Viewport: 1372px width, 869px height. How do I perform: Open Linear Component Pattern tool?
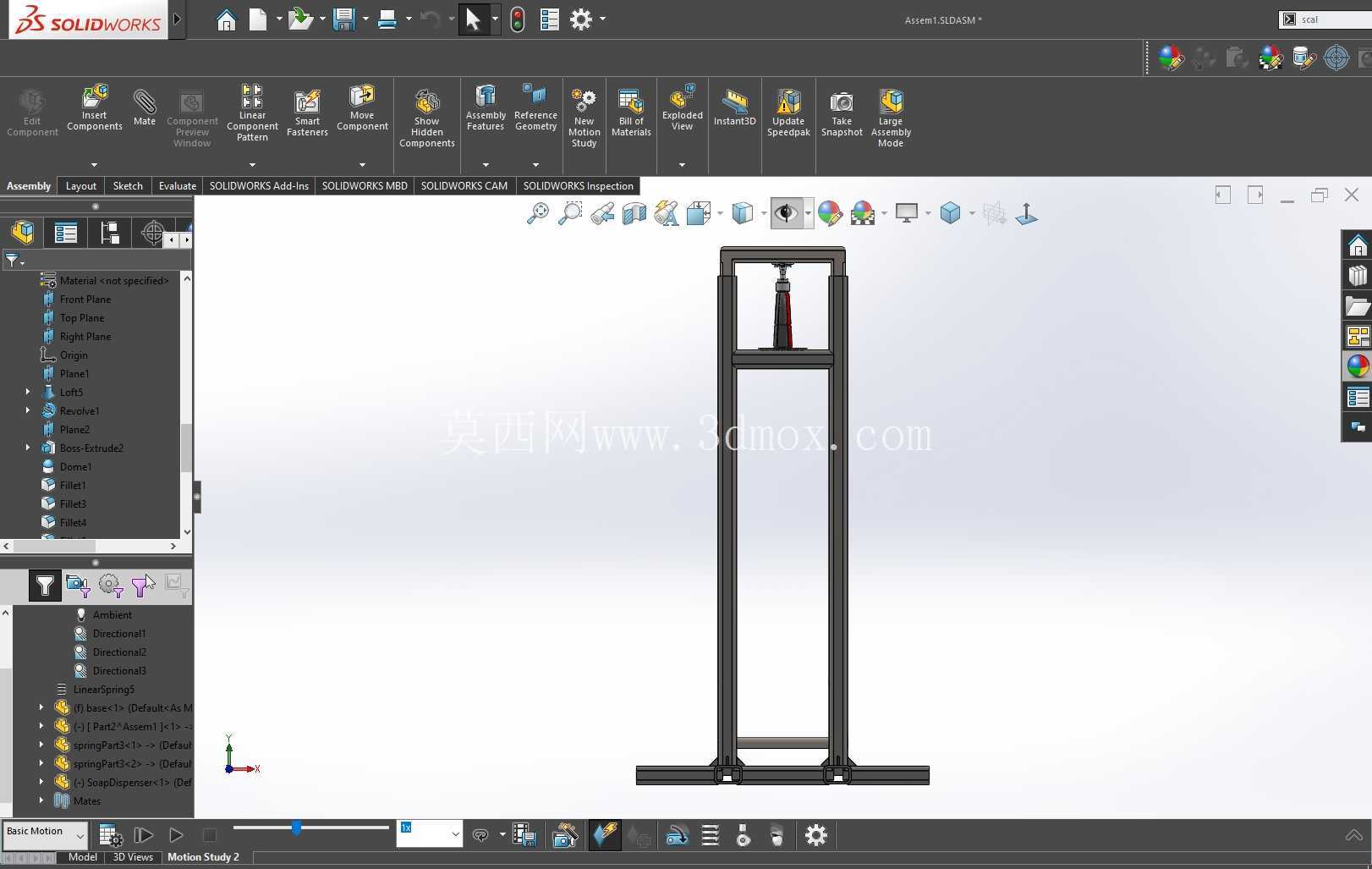pos(252,113)
